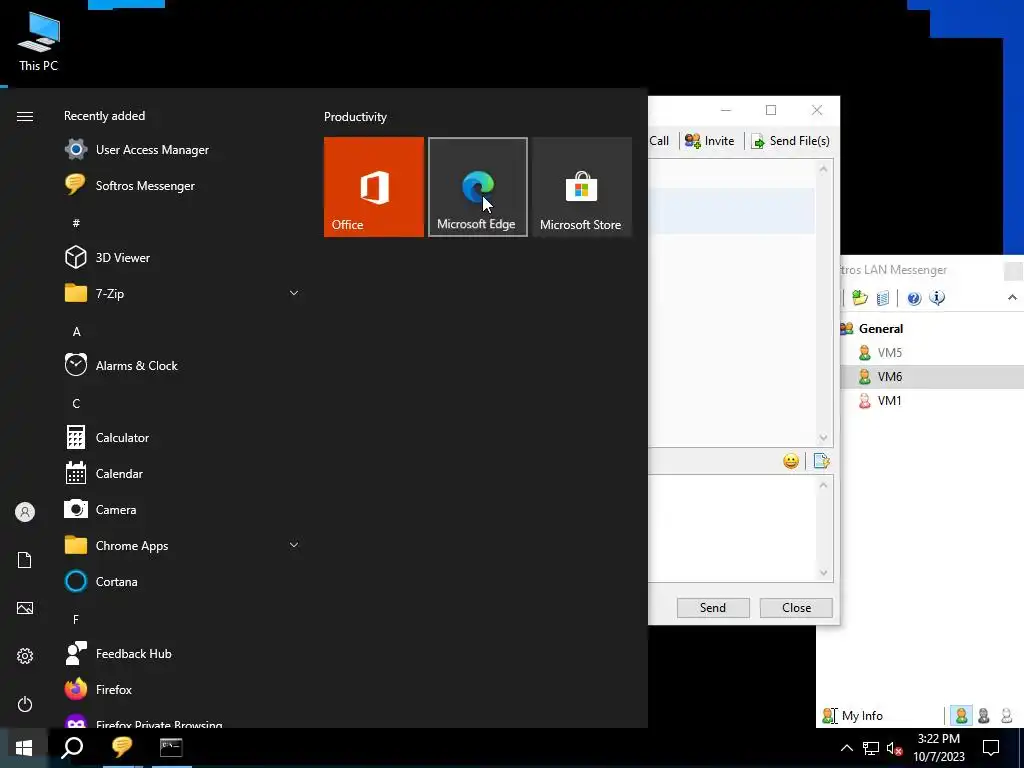
Task: Open the Start menu power options
Action: [25, 704]
